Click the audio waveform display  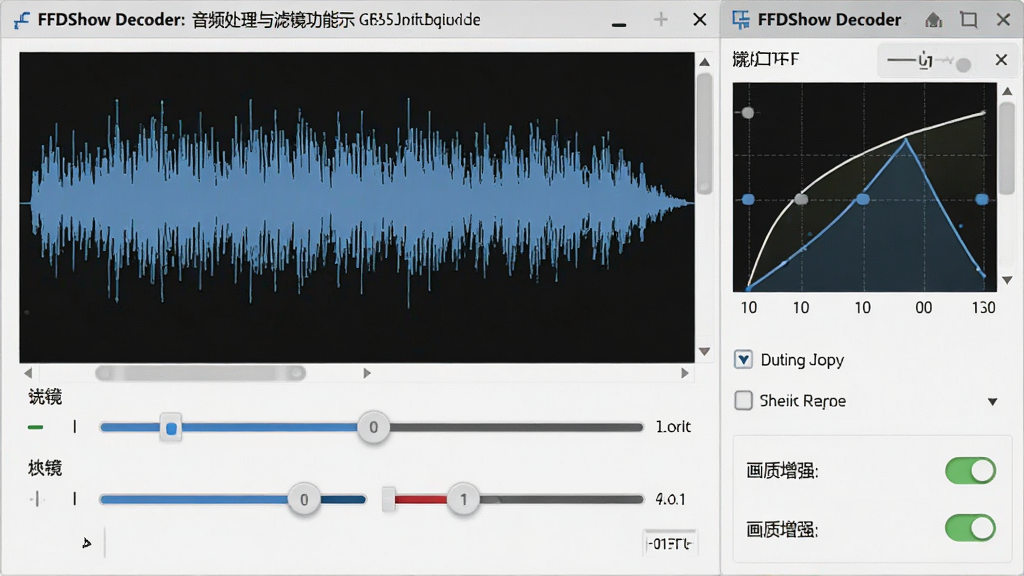pyautogui.click(x=357, y=208)
